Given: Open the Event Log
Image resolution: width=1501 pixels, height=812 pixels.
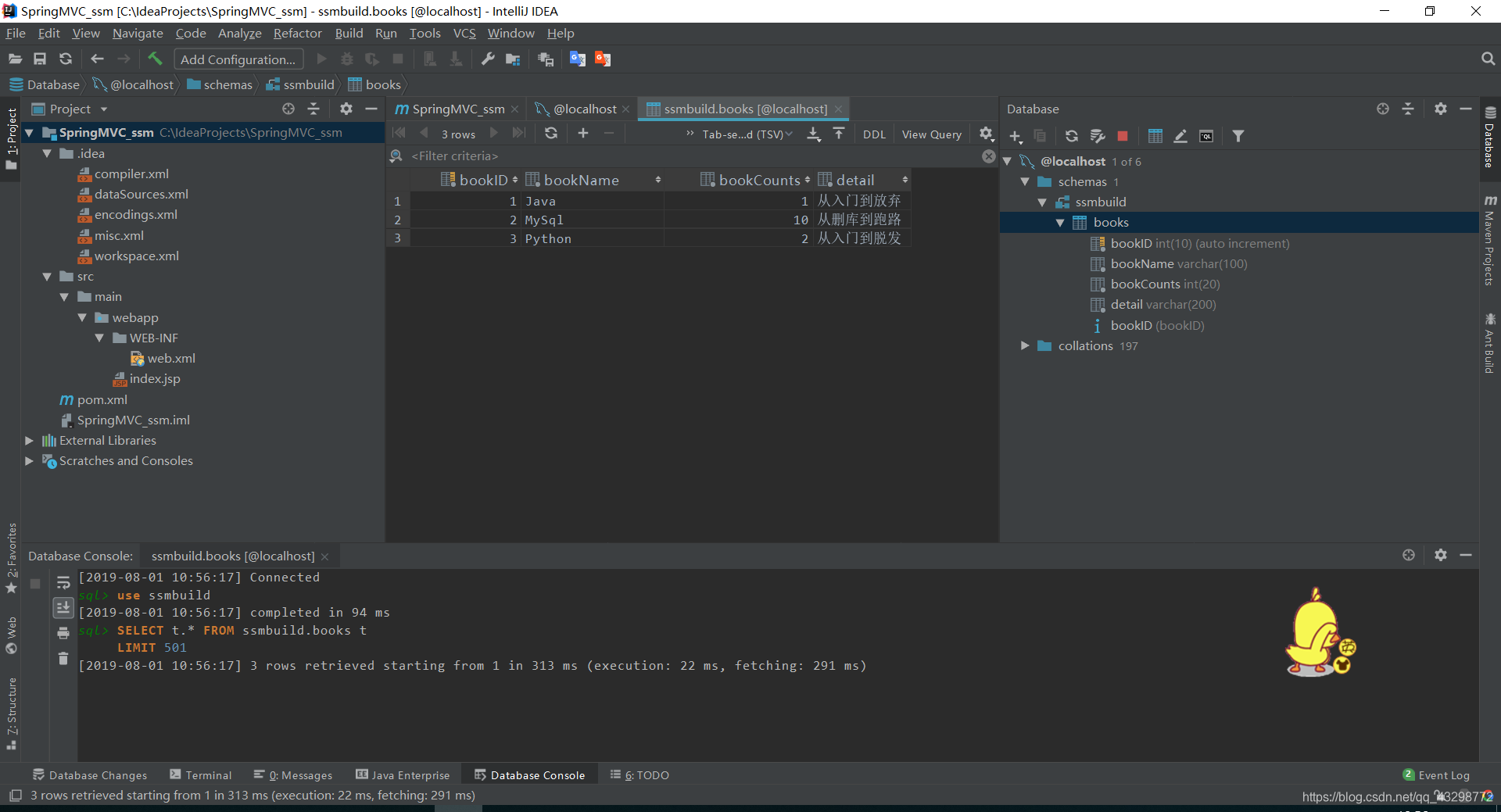Looking at the screenshot, I should click(x=1436, y=775).
